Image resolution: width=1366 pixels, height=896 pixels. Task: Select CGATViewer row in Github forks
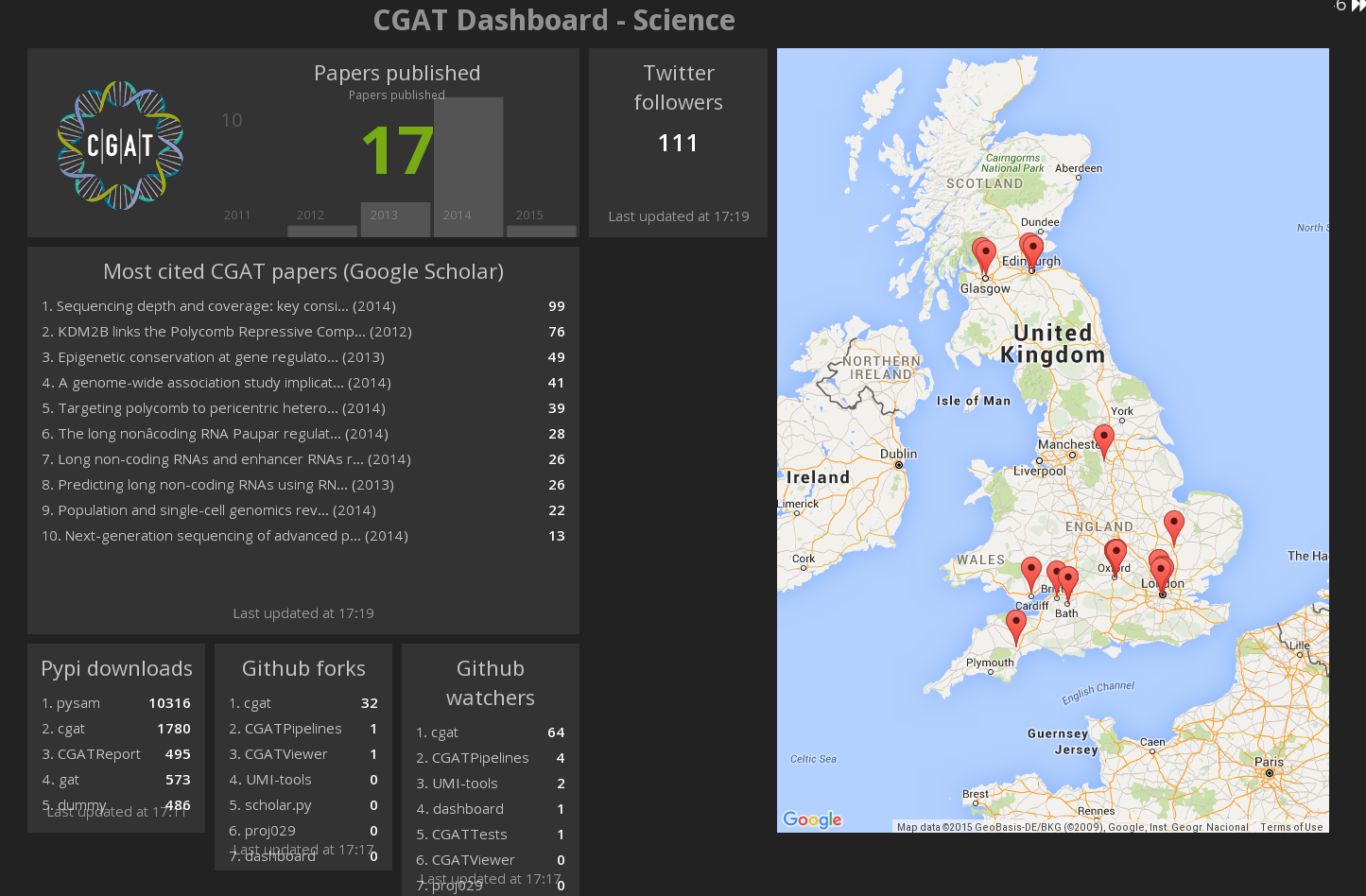pyautogui.click(x=303, y=754)
